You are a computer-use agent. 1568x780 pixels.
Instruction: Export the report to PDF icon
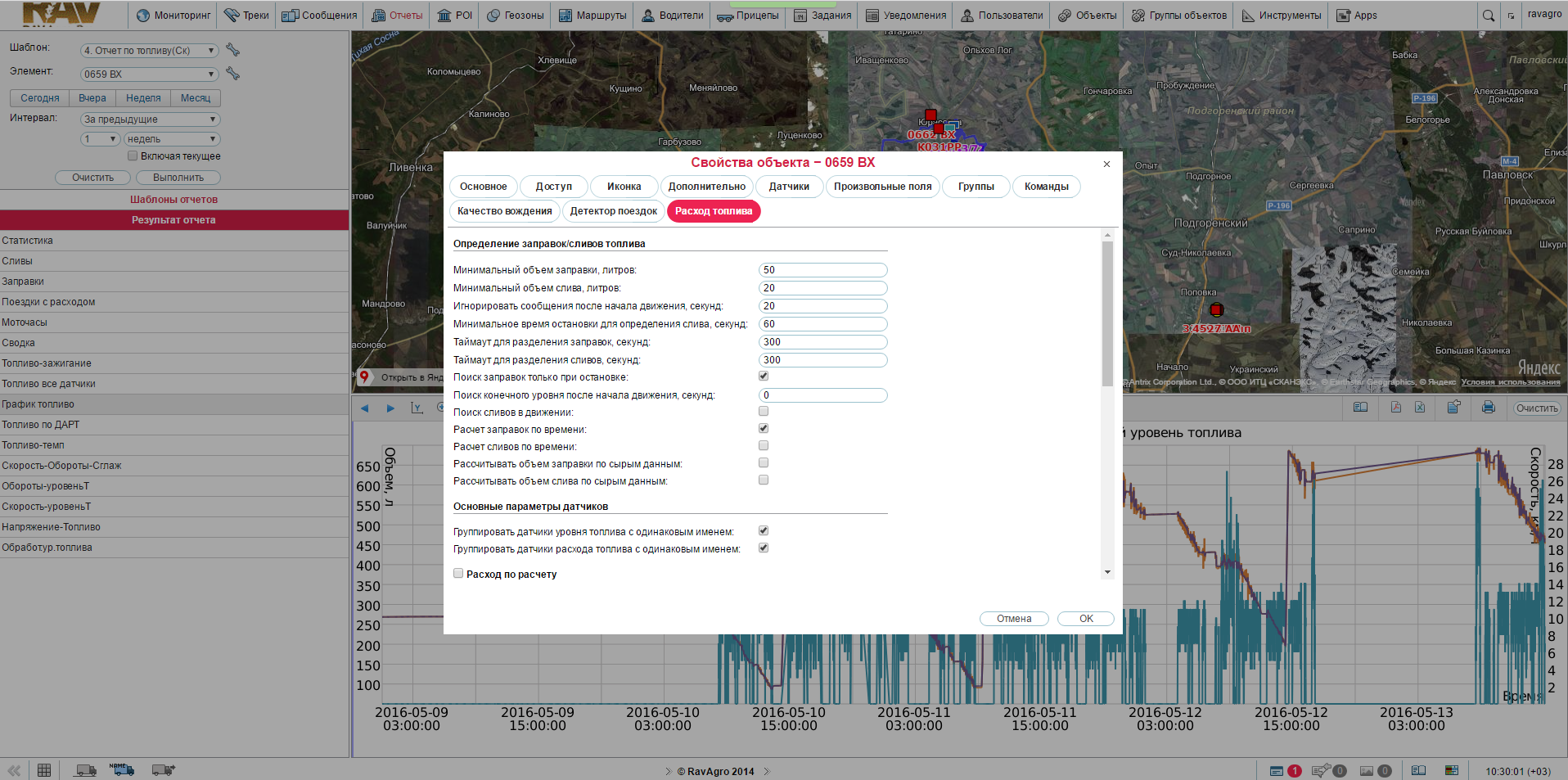click(x=1396, y=408)
